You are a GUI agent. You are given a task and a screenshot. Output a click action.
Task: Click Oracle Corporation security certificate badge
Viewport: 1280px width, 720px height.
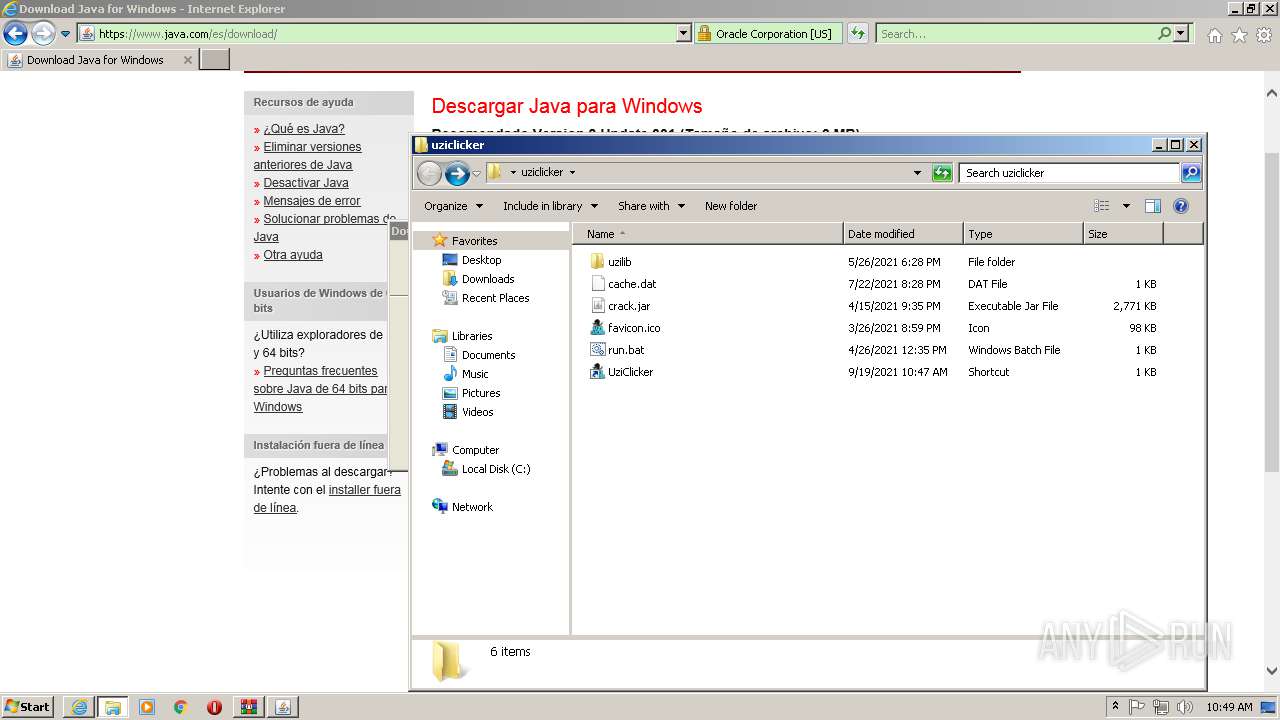(766, 34)
